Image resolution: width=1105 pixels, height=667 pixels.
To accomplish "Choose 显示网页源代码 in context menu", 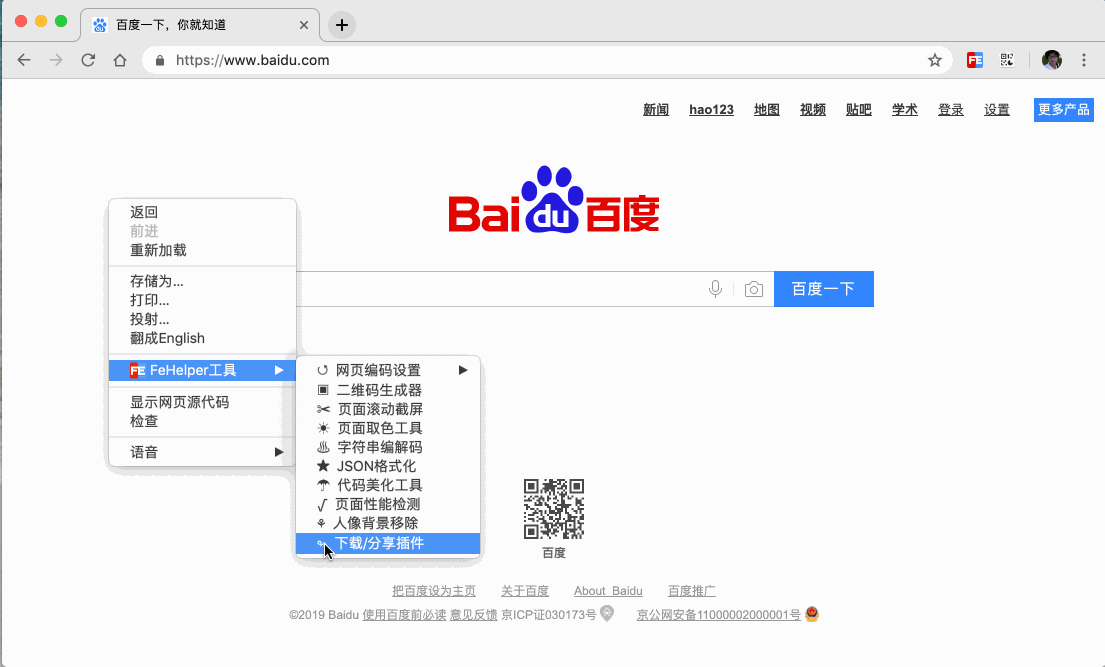I will pos(202,402).
